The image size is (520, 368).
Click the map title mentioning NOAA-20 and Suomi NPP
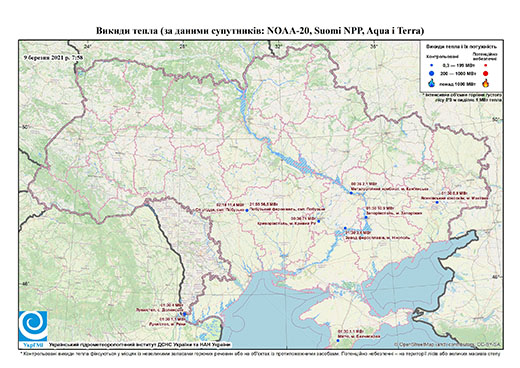point(260,31)
